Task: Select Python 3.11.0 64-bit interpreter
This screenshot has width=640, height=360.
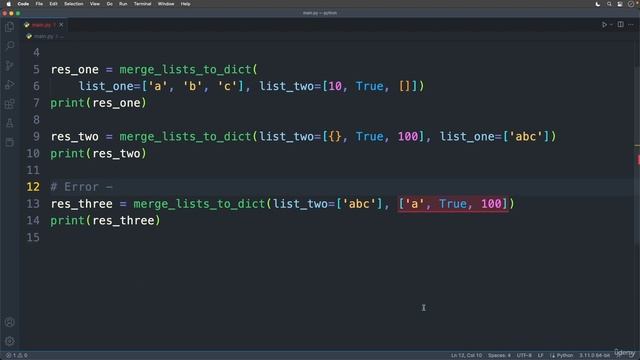Action: 594,356
